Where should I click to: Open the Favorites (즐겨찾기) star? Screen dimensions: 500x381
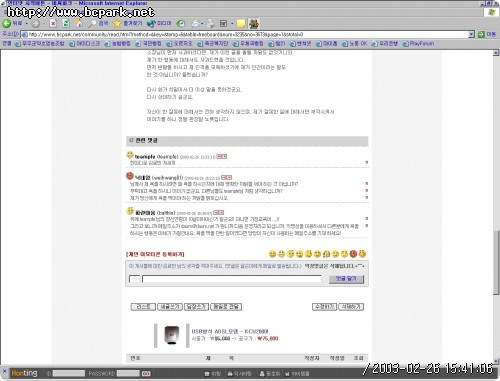[127, 23]
